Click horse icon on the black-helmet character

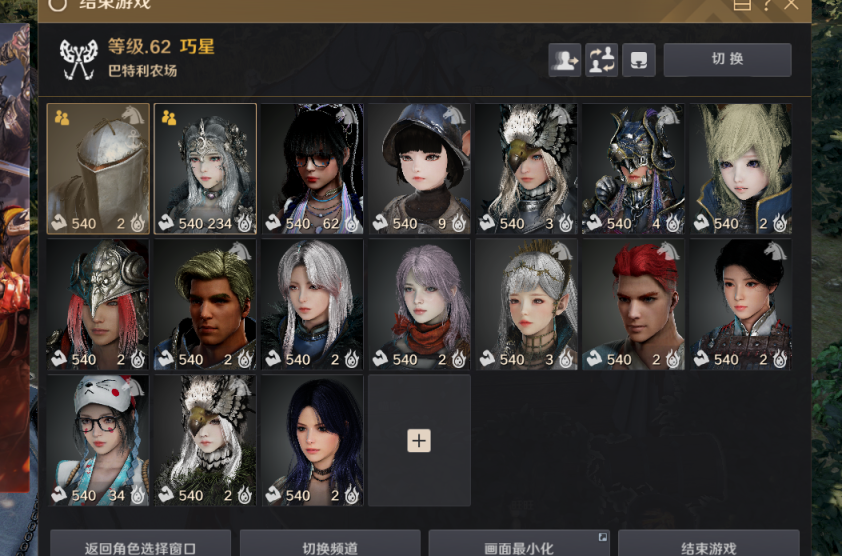pyautogui.click(x=454, y=114)
